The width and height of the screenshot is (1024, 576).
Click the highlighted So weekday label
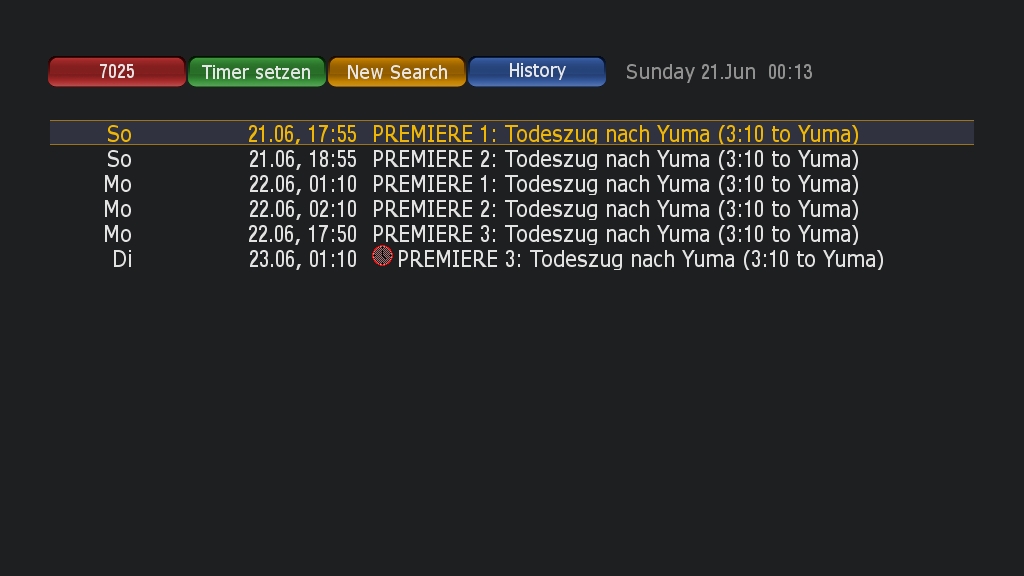pos(119,134)
